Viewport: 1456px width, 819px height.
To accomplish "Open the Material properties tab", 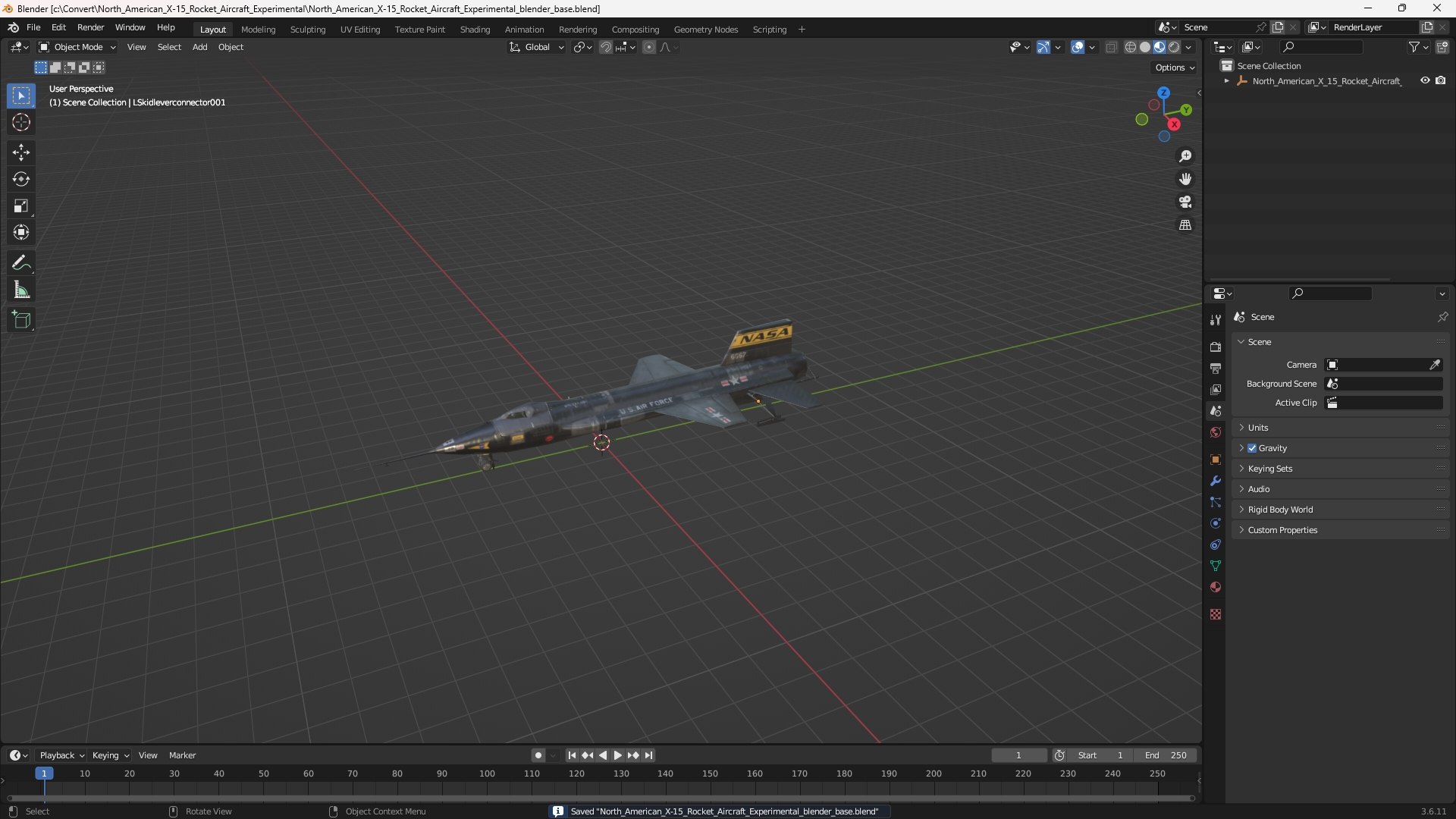I will click(x=1216, y=587).
